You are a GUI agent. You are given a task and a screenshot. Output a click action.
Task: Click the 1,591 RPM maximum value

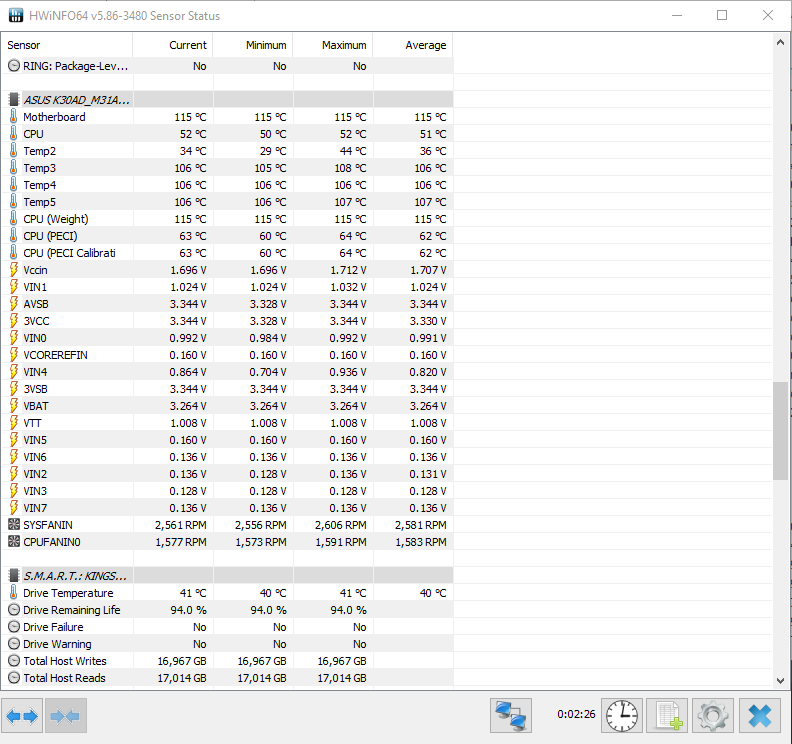[341, 542]
